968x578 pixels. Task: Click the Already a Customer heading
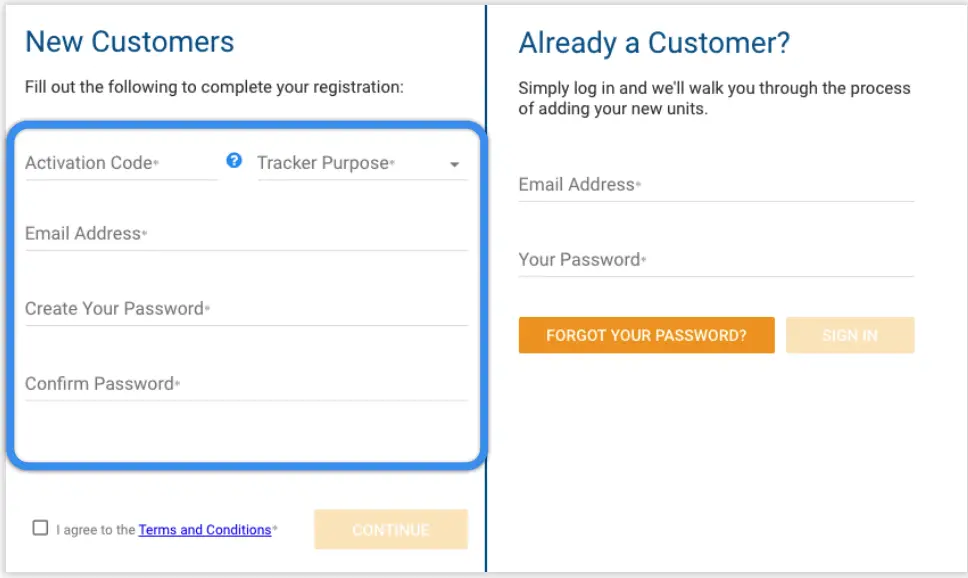[x=652, y=43]
